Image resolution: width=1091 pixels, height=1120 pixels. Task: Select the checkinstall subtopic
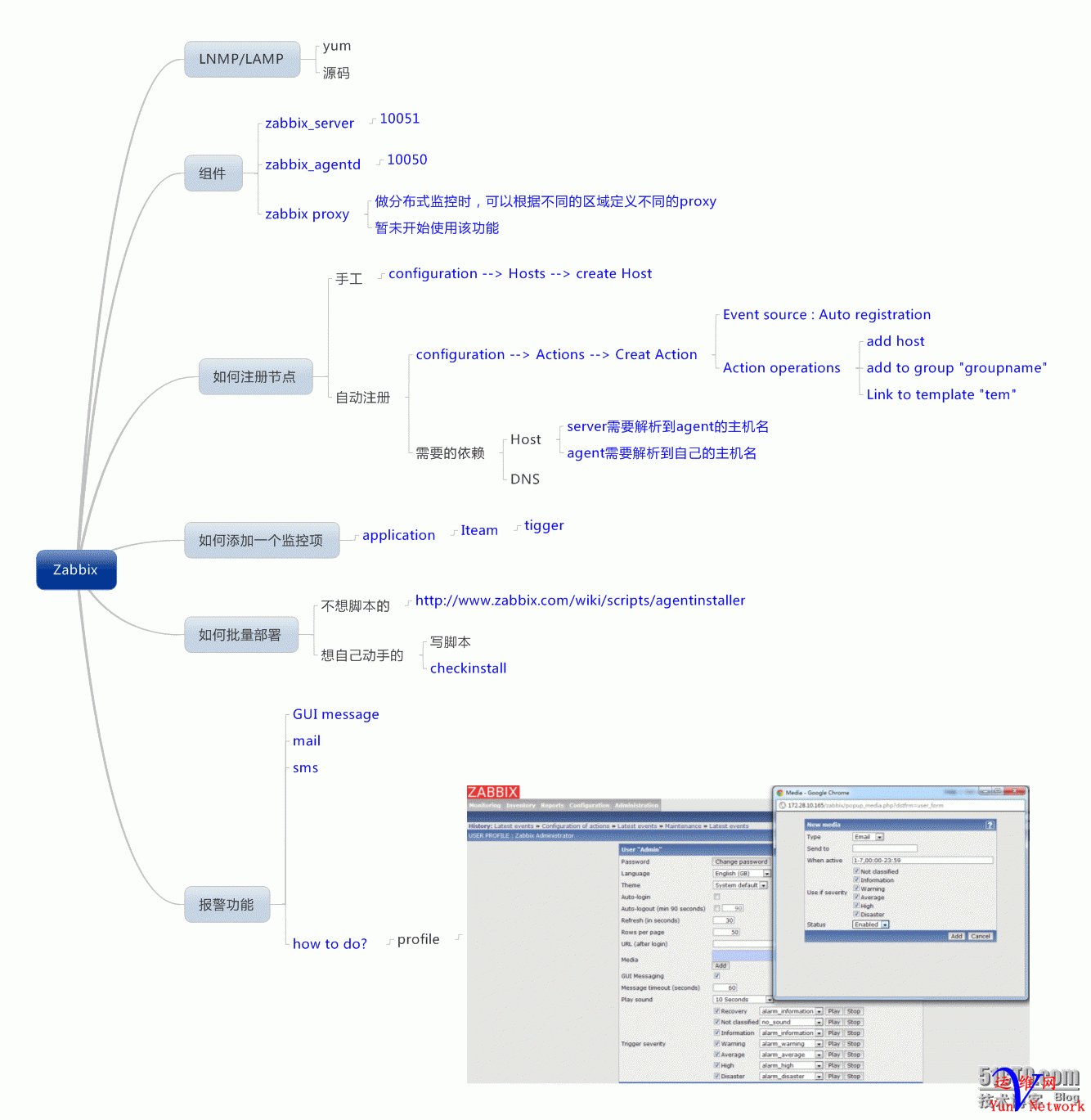469,668
